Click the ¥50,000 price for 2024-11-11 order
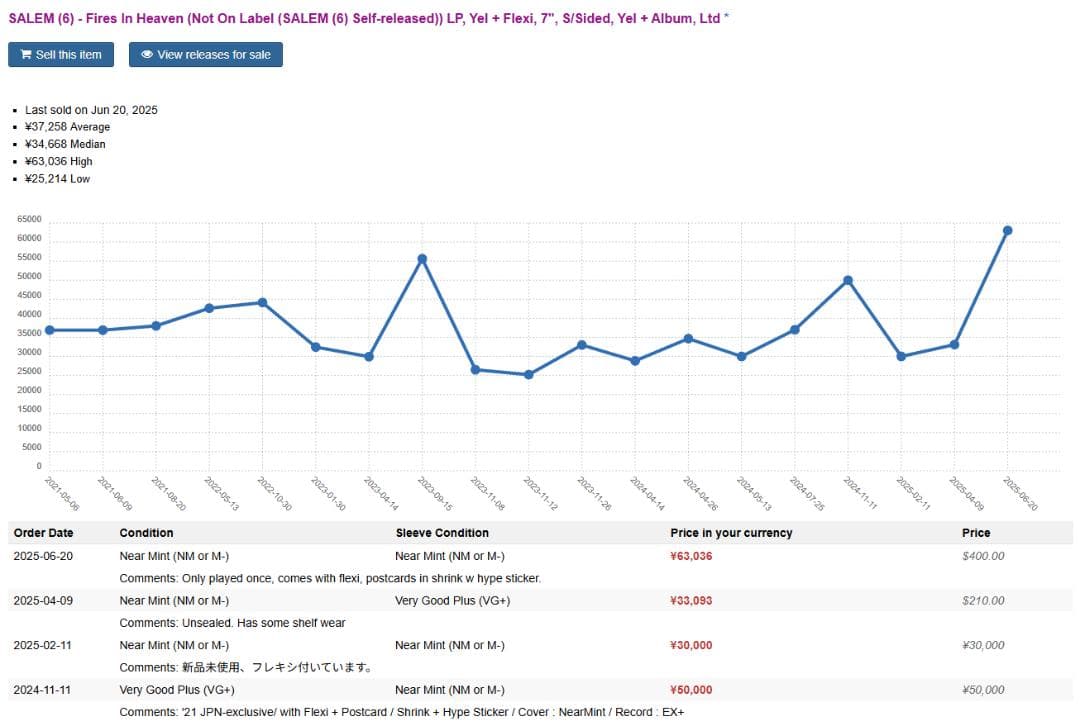 (691, 690)
